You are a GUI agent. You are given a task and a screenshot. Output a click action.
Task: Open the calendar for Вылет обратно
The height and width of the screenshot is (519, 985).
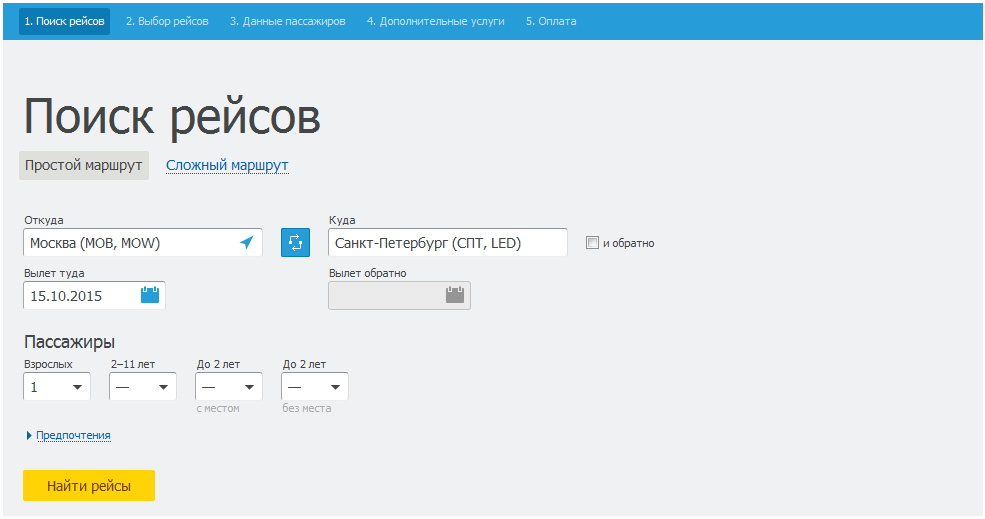pyautogui.click(x=455, y=295)
